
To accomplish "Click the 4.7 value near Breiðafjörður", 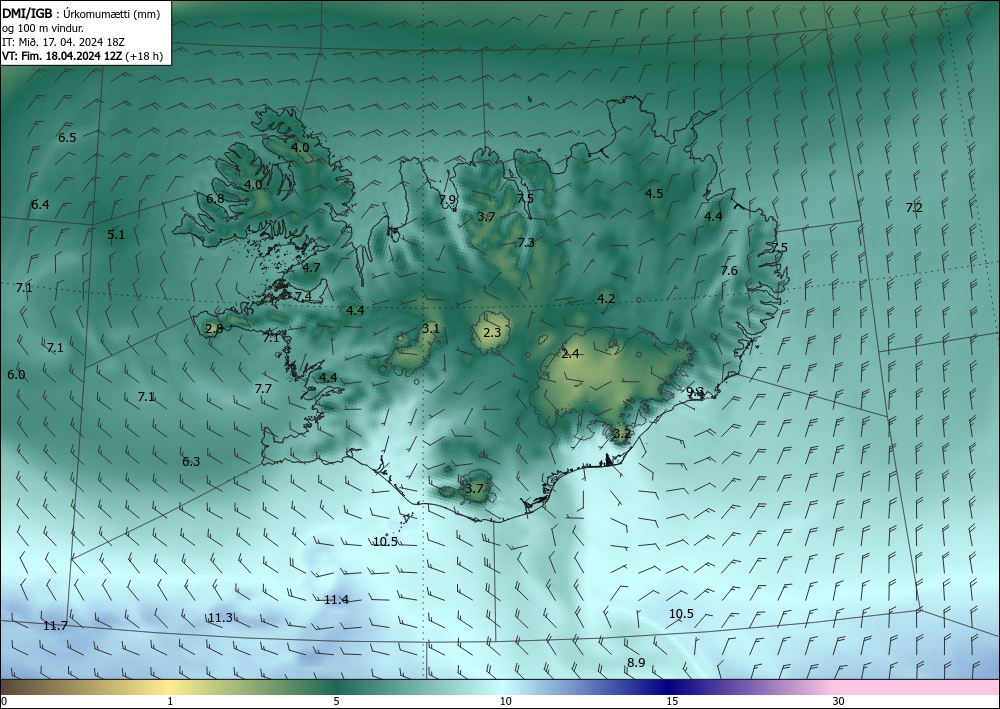I will coord(311,268).
